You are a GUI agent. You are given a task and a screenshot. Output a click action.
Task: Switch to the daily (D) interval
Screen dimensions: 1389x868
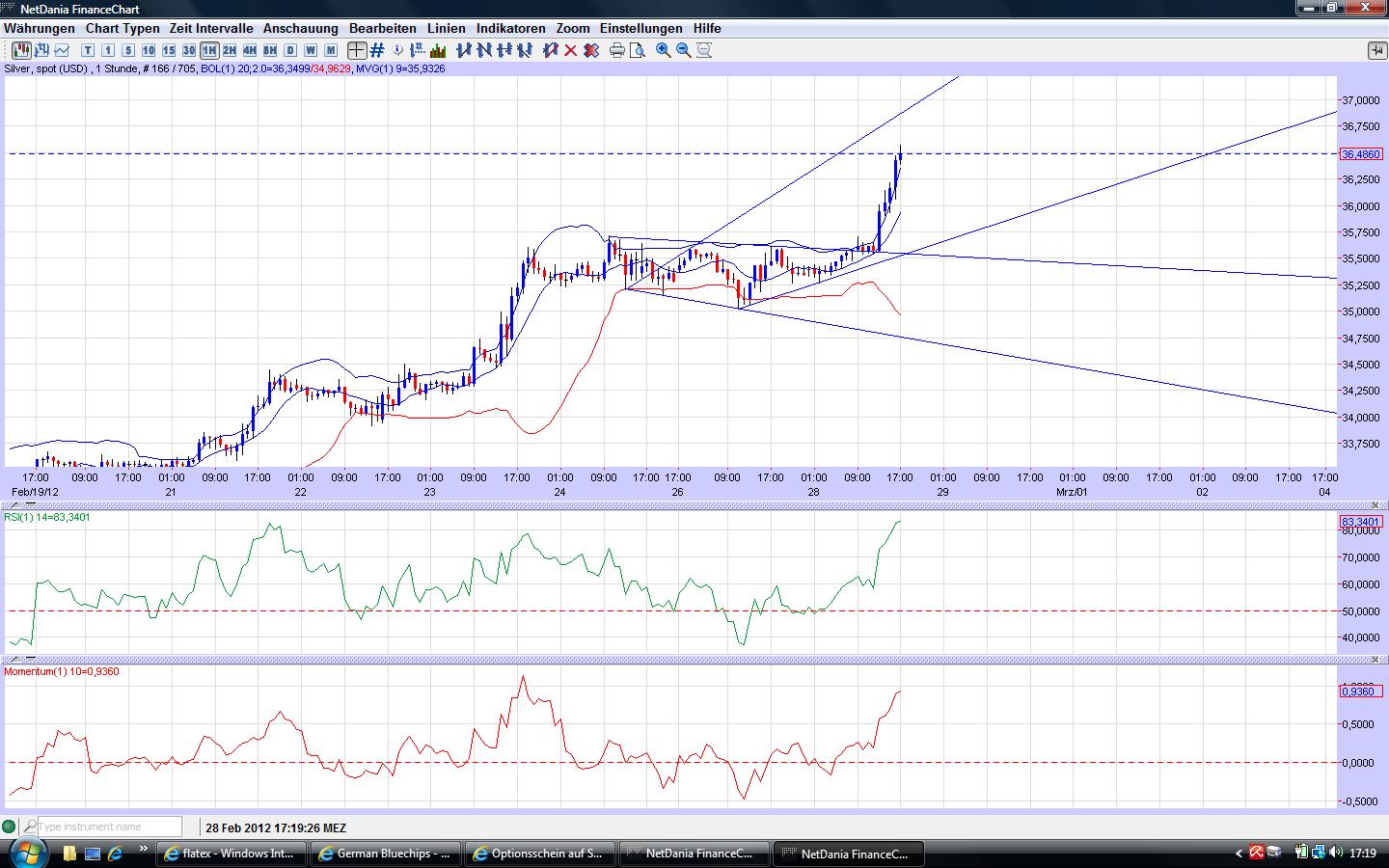pyautogui.click(x=290, y=50)
